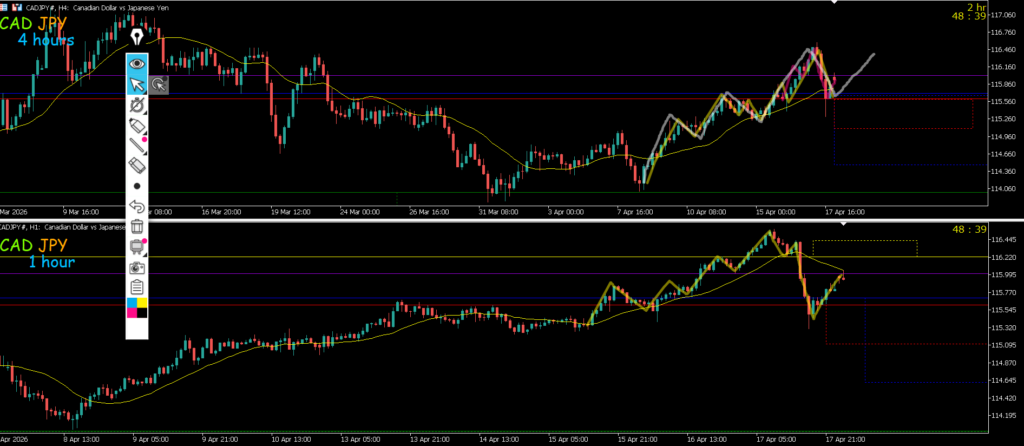The image size is (1024, 446).
Task: Click the clipboard icon in the toolbar
Action: (x=137, y=287)
